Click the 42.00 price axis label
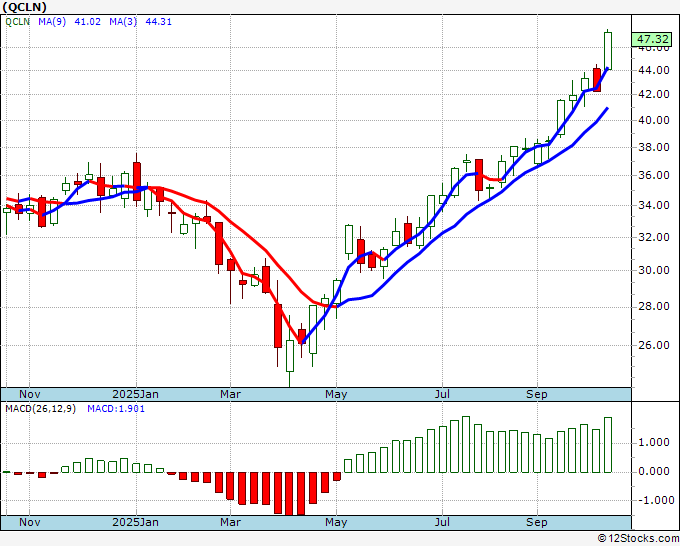Screen dimensions: 680x546 [x=654, y=94]
